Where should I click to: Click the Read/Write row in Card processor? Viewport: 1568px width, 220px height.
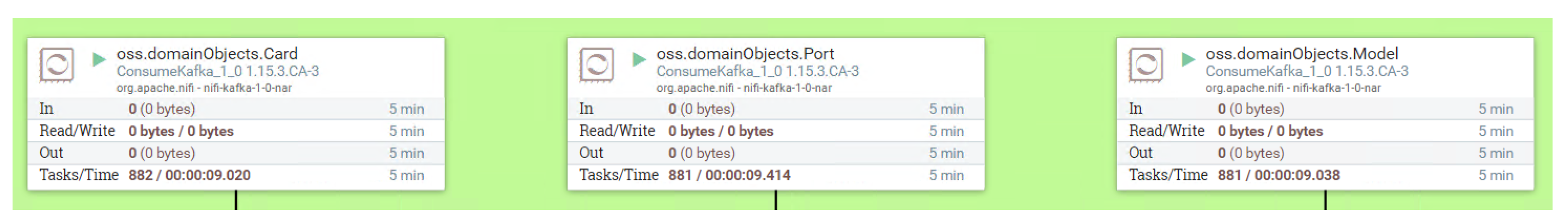[x=236, y=131]
